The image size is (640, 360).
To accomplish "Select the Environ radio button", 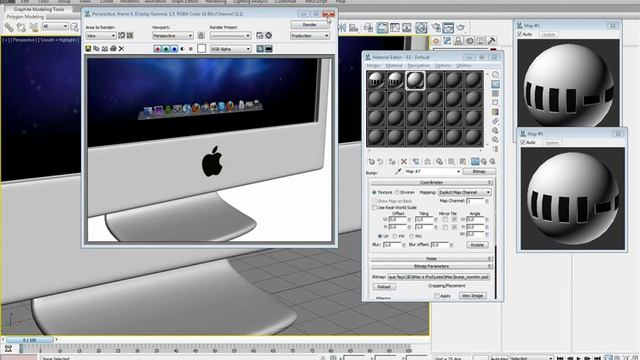I will tap(397, 192).
